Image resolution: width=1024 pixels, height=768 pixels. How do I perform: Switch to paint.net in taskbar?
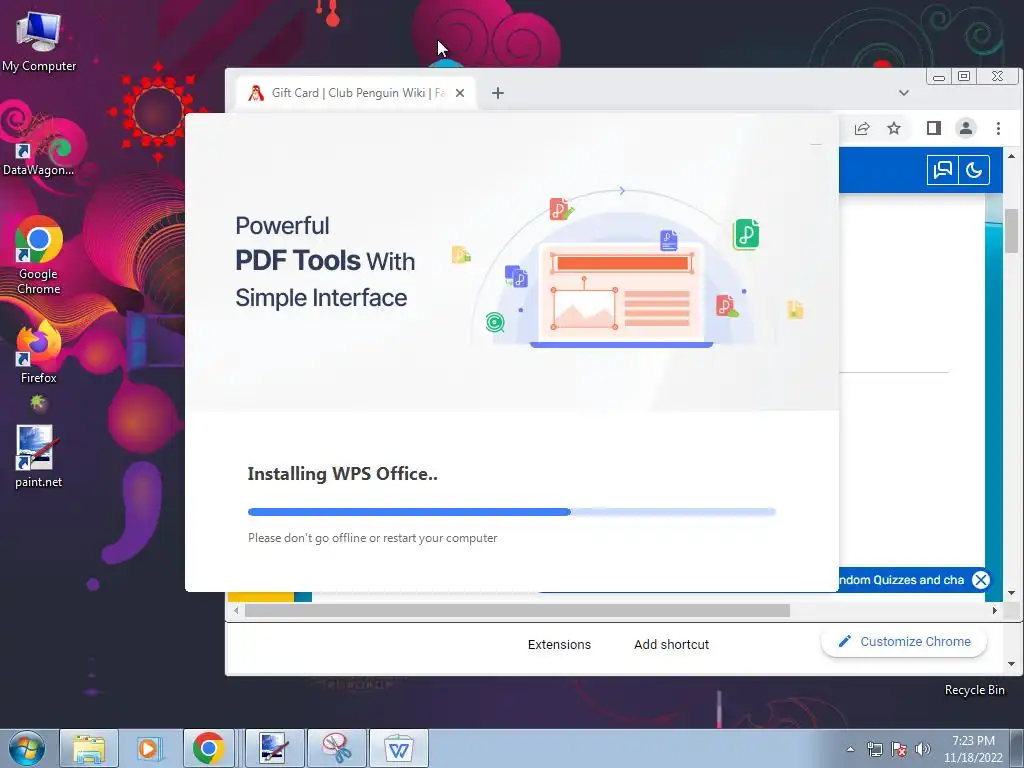pos(274,748)
